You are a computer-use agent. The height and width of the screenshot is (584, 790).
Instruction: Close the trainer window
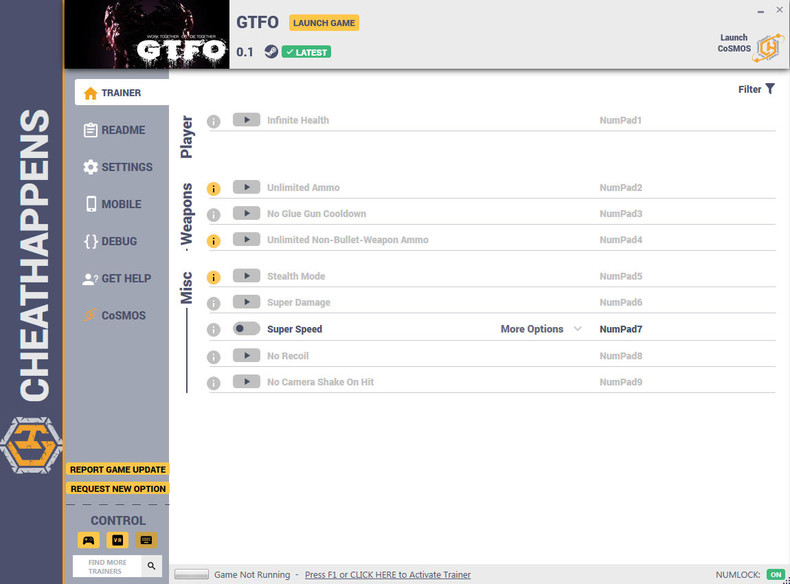[779, 10]
